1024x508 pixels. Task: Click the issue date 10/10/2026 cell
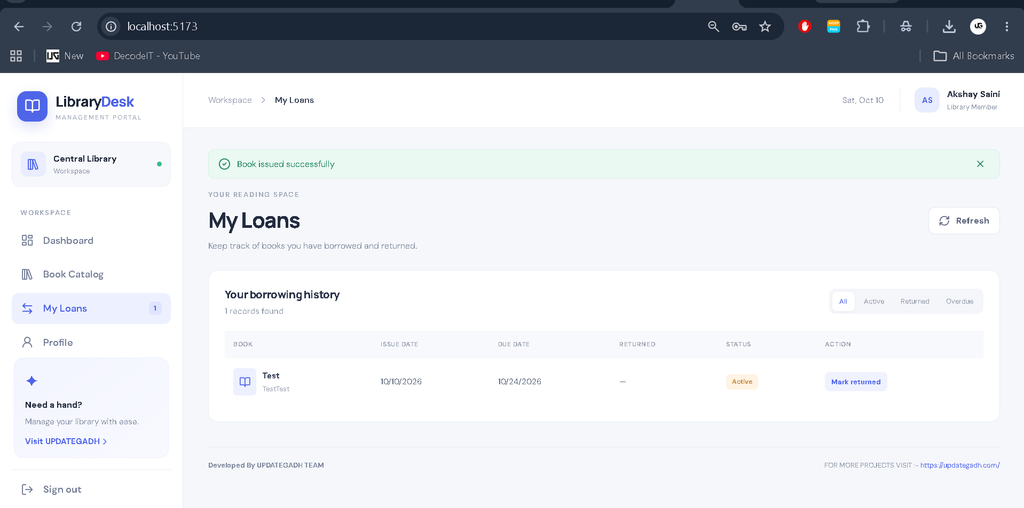click(401, 381)
